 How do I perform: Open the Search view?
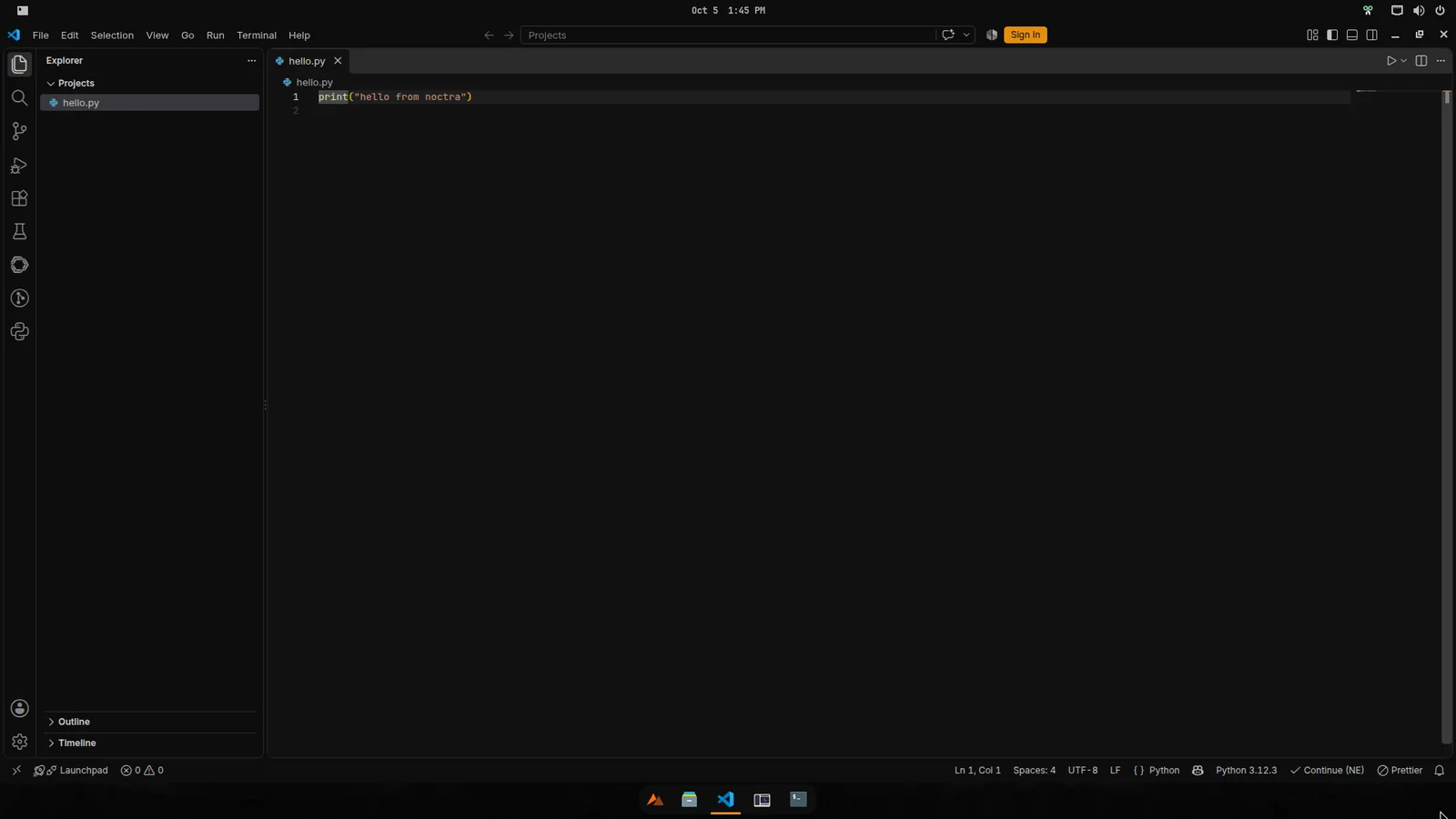pyautogui.click(x=19, y=97)
